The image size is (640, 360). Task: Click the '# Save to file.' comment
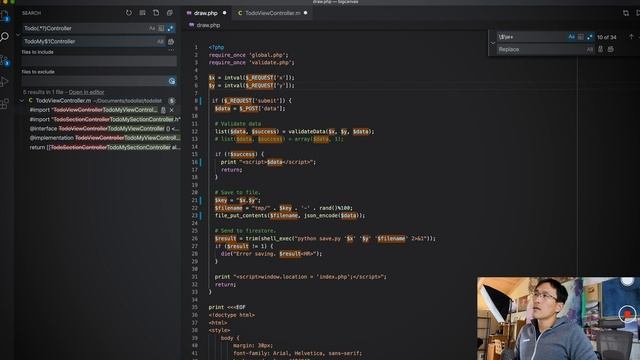[x=238, y=193]
